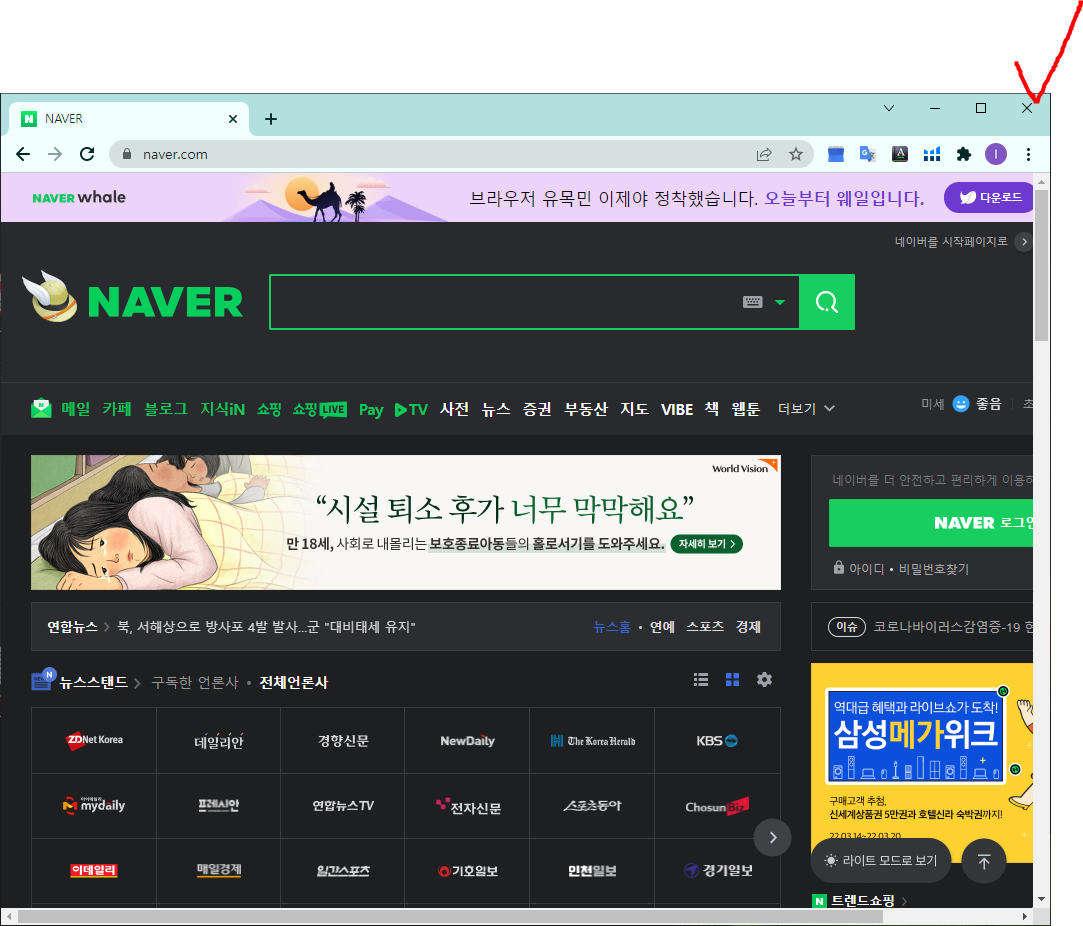Click the 자세히 보기 button on the World Vision banner
This screenshot has width=1083, height=926.
707,544
